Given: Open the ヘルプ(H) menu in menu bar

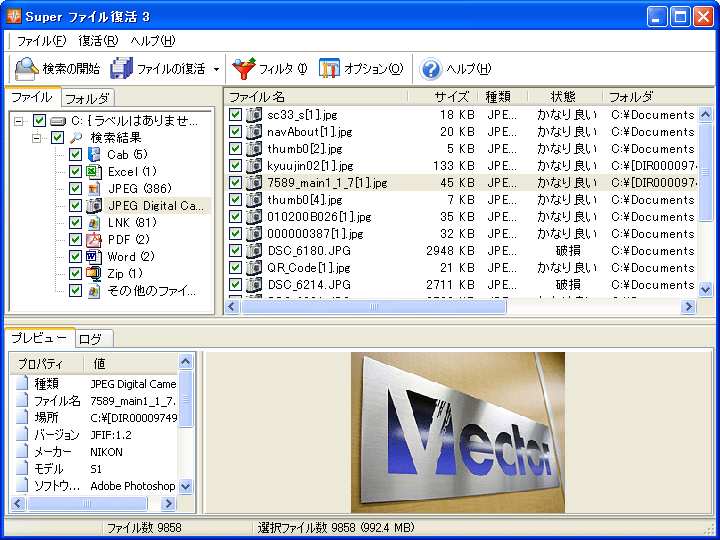Looking at the screenshot, I should click(x=152, y=41).
